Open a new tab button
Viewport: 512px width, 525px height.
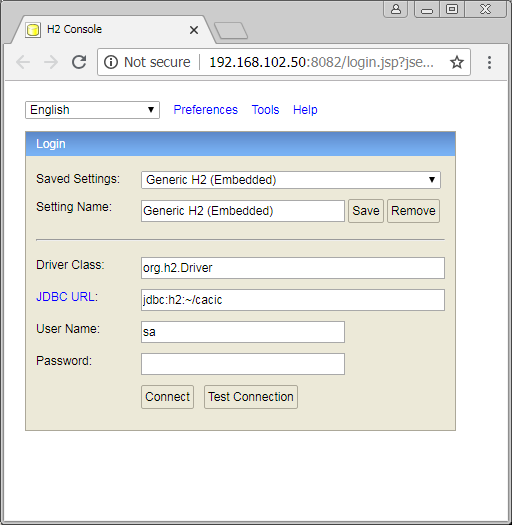coord(231,31)
